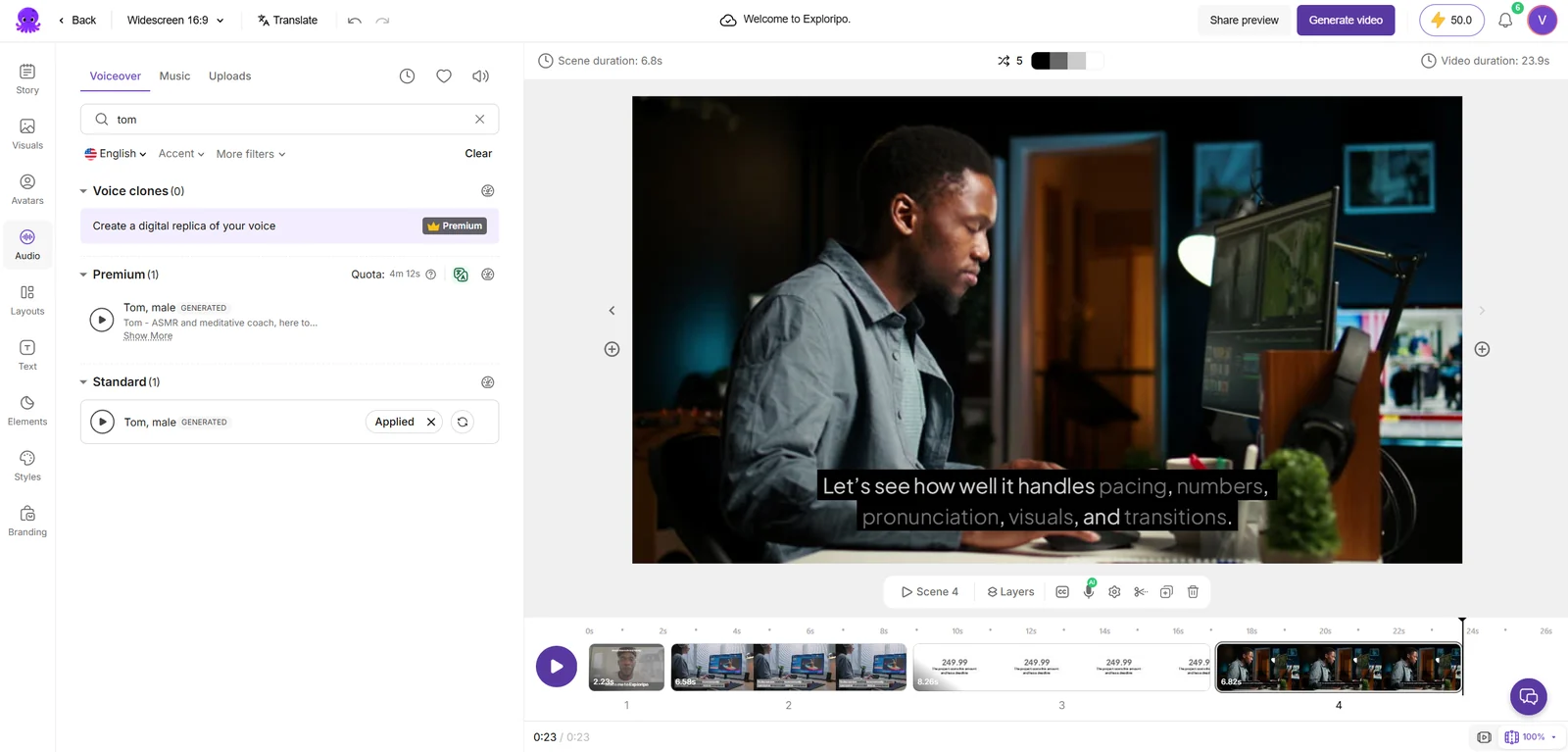Open notifications bell

click(1505, 20)
